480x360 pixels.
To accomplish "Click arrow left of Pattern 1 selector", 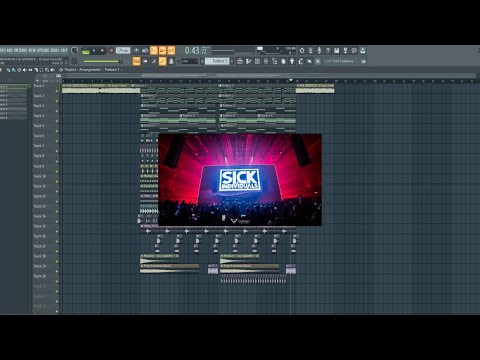I will click(202, 61).
